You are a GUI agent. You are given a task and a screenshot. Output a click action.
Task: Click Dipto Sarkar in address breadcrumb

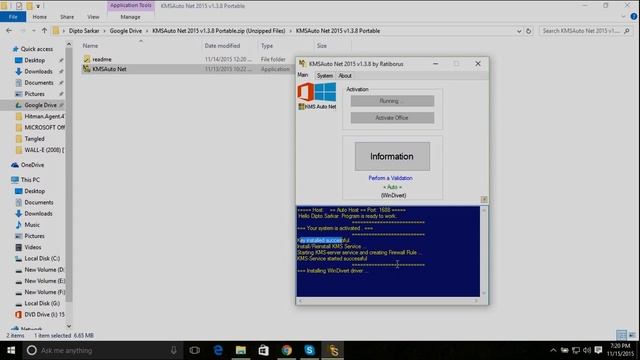click(x=84, y=31)
